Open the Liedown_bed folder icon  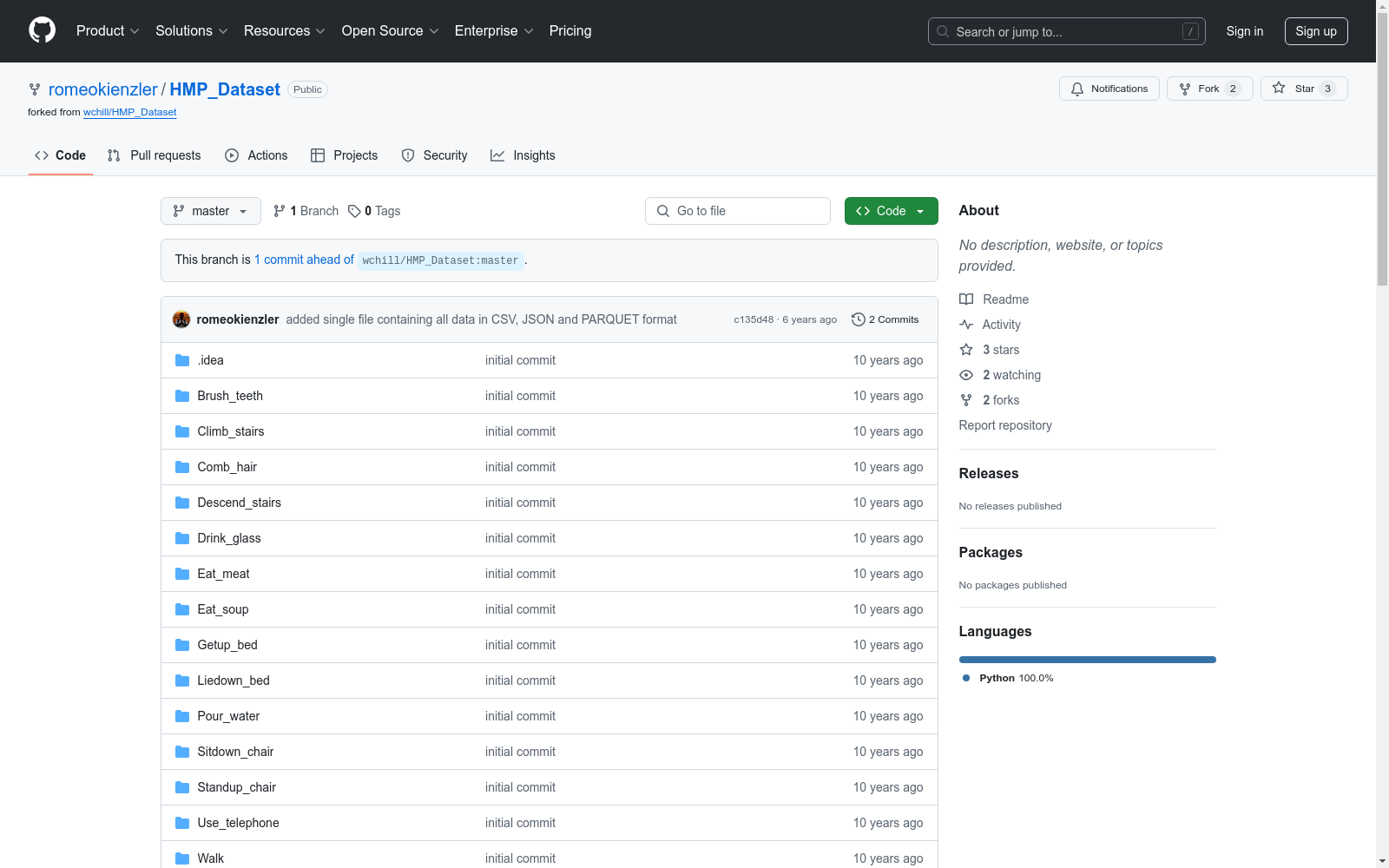[x=182, y=681]
